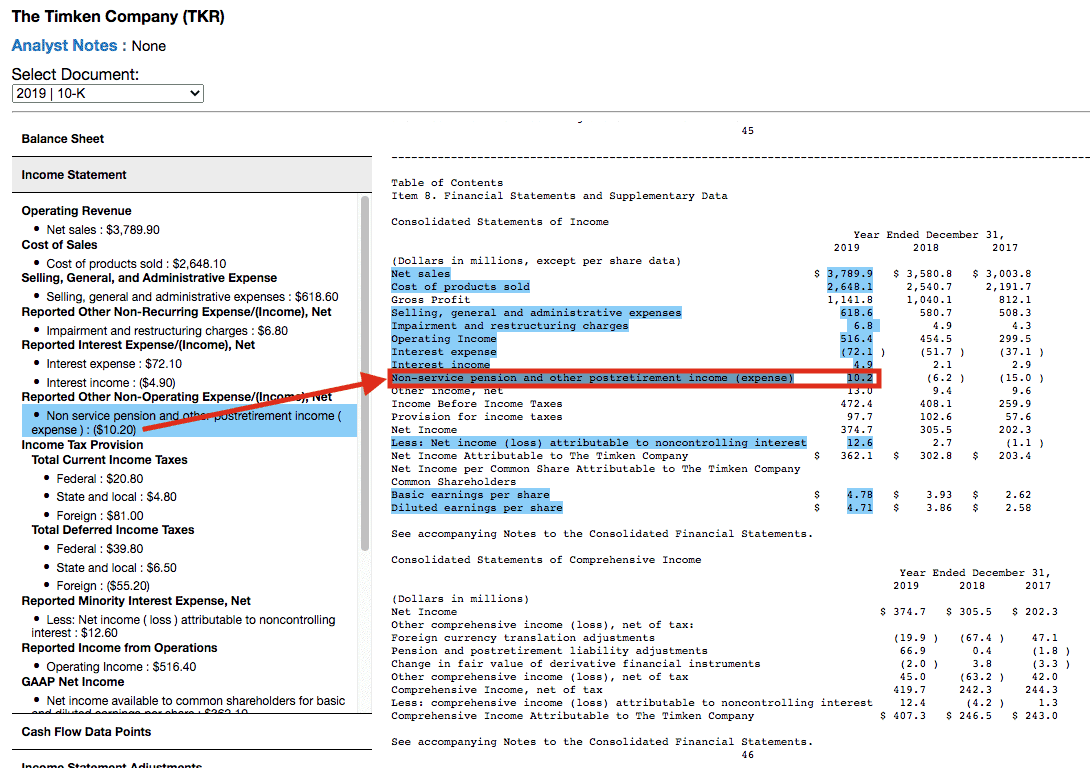Screen dimensions: 1090x768
Task: Select the 'Interest expense : $72.10' data point
Action: coord(114,363)
